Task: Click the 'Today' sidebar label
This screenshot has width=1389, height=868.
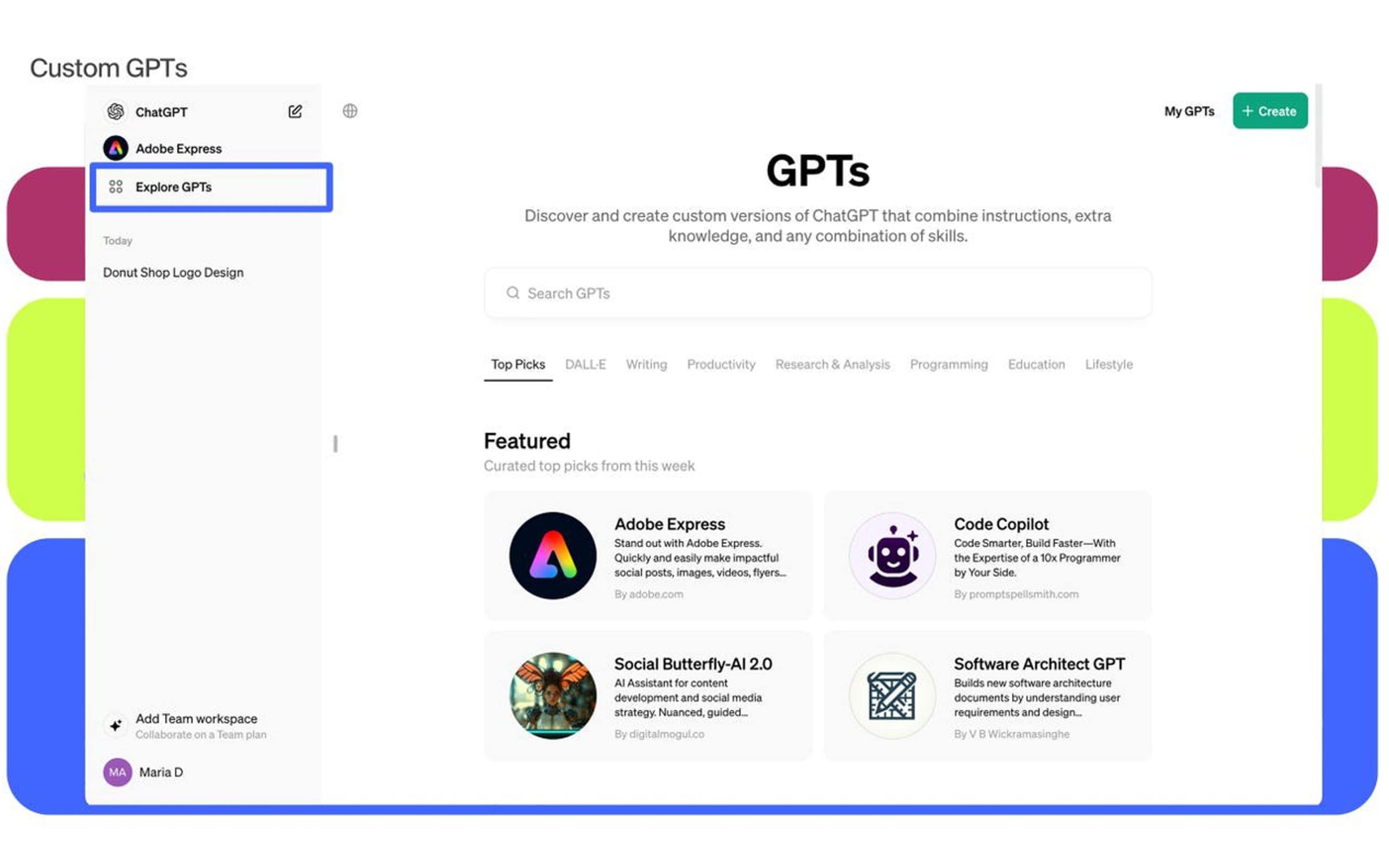Action: coord(118,240)
